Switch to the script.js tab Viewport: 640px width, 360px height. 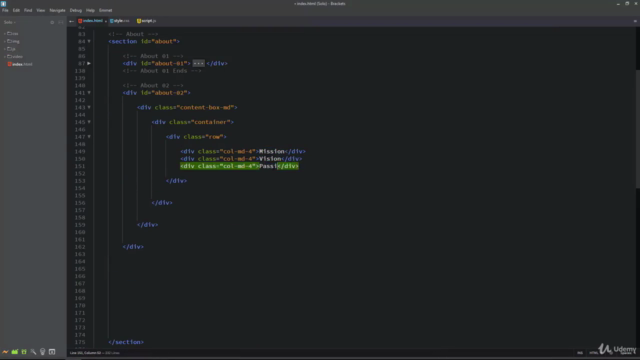(147, 21)
